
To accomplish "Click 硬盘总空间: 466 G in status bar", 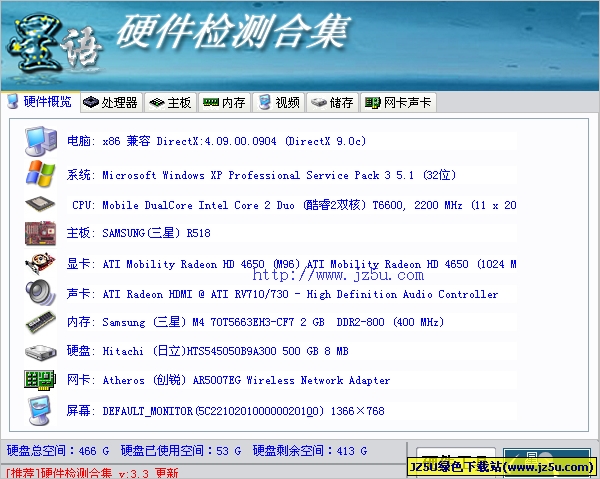I will 58,451.
